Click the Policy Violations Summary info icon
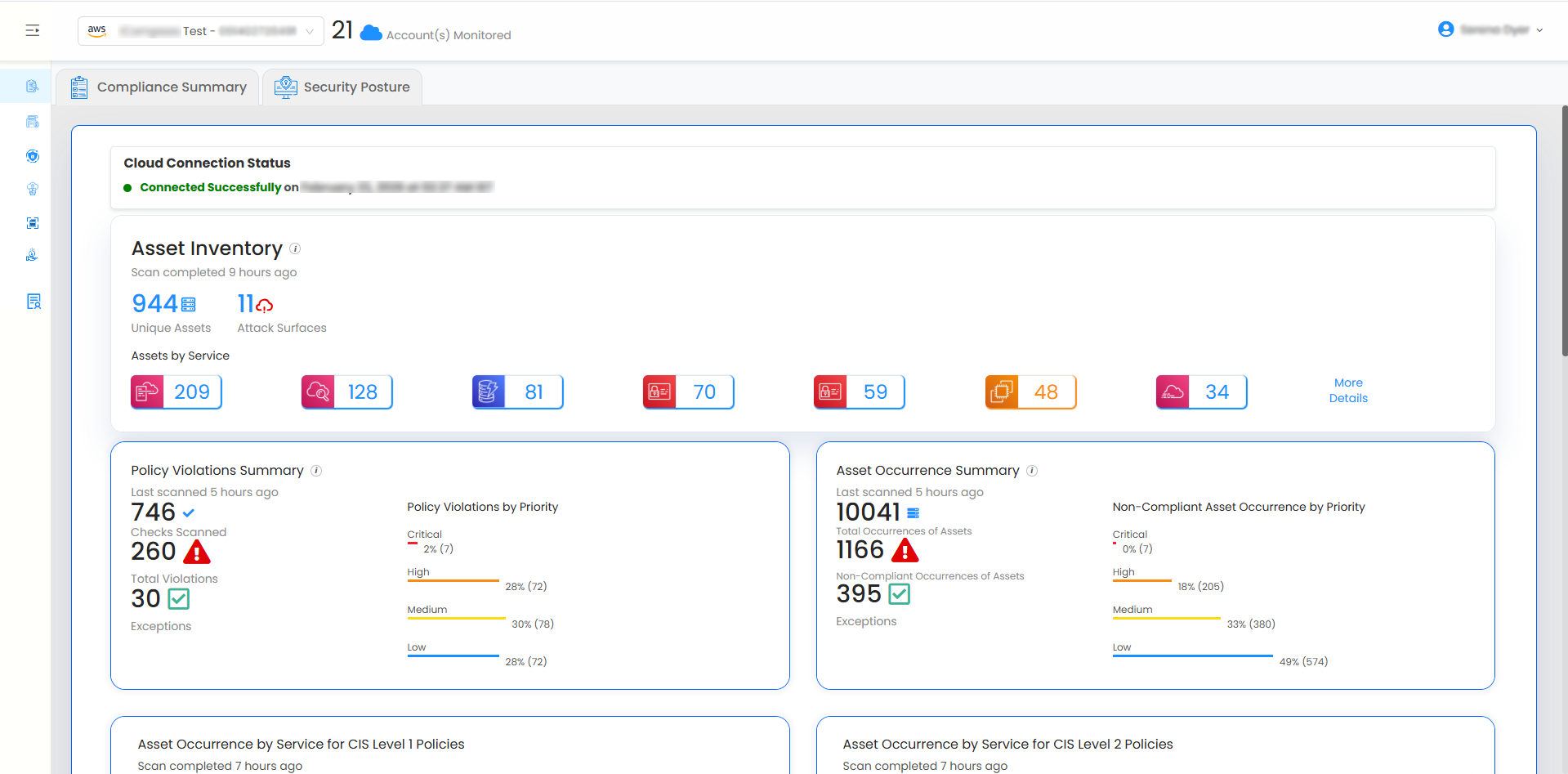This screenshot has width=1568, height=774. pyautogui.click(x=316, y=471)
